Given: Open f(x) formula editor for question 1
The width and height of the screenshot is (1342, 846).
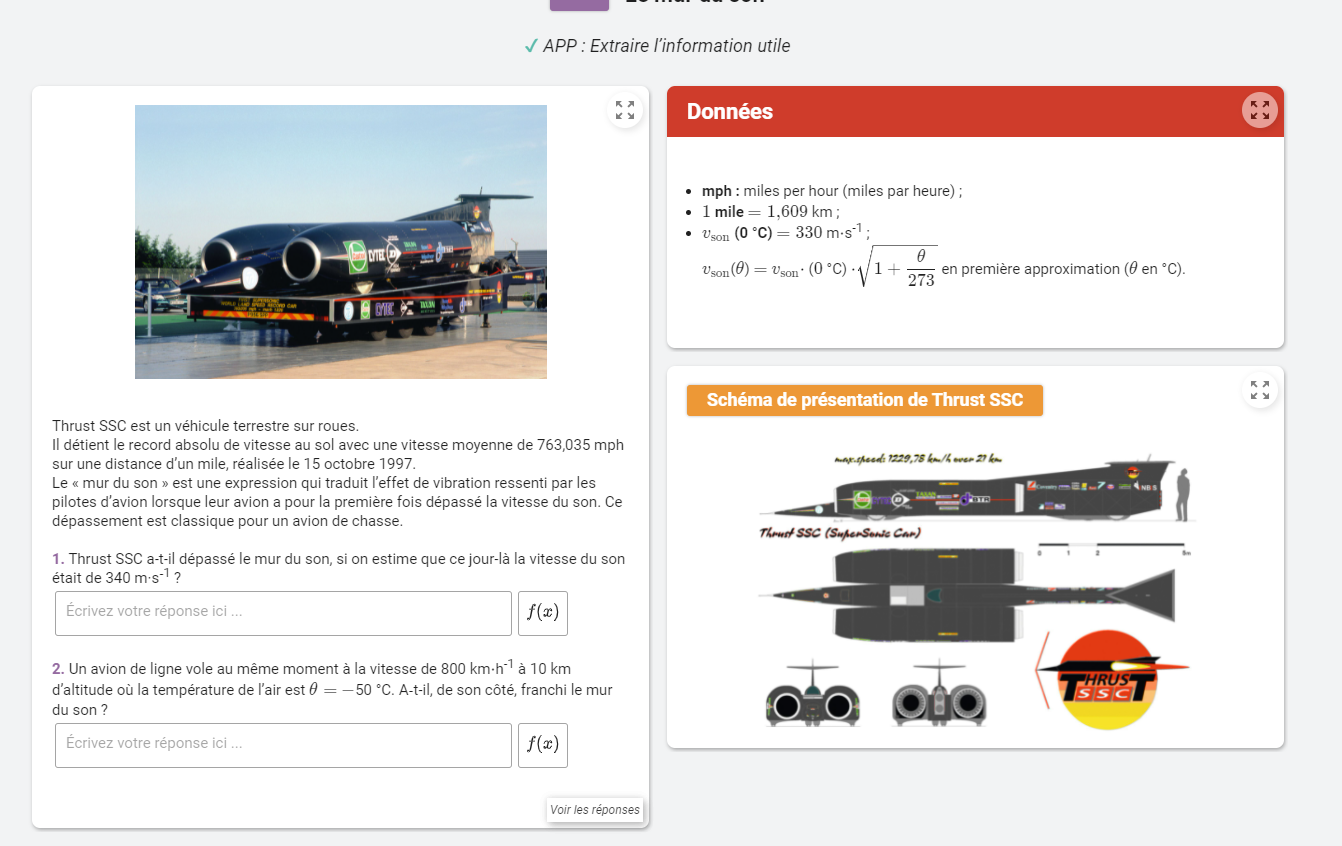Looking at the screenshot, I should click(542, 613).
